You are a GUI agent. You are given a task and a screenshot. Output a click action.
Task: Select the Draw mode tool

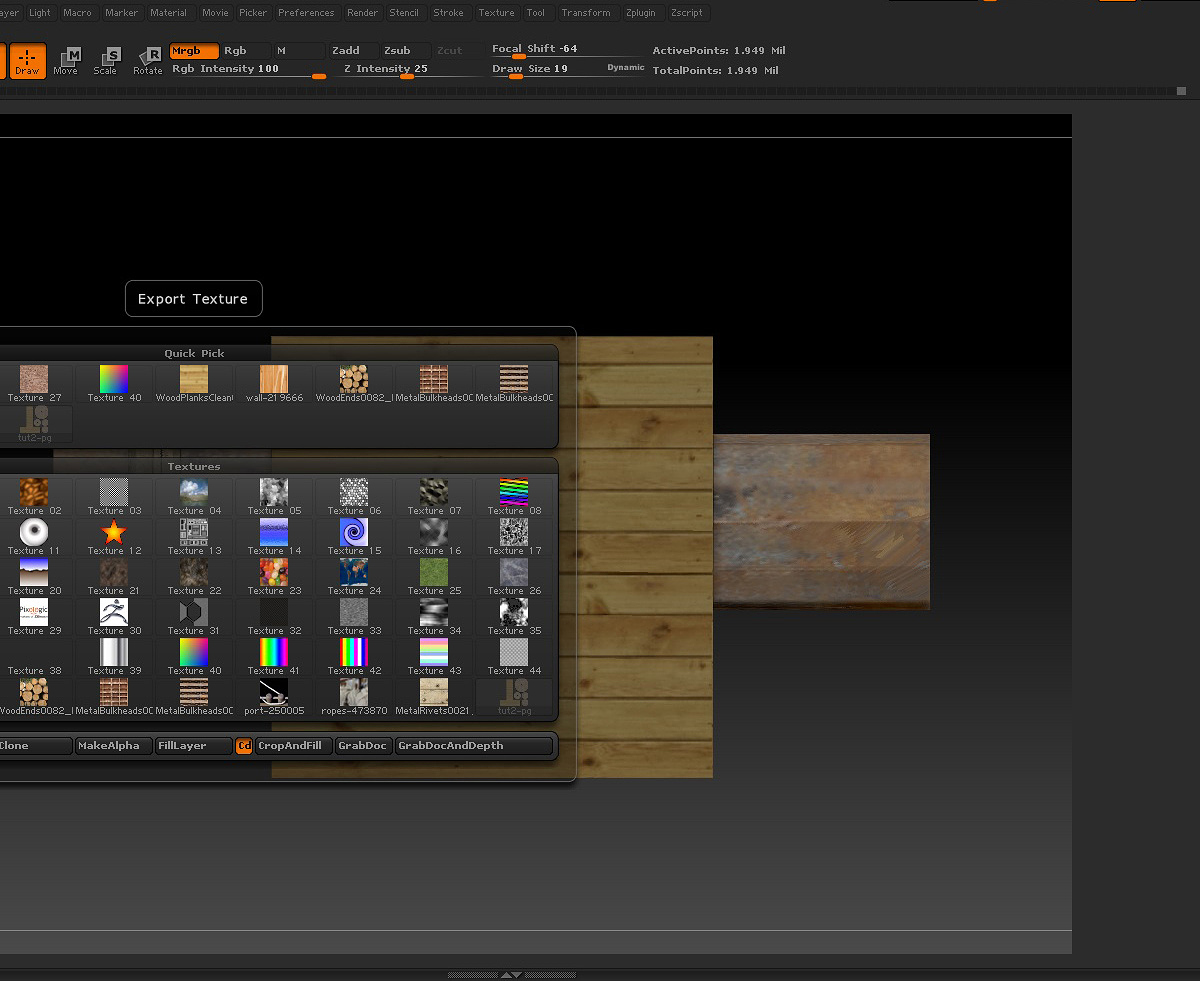pos(27,61)
